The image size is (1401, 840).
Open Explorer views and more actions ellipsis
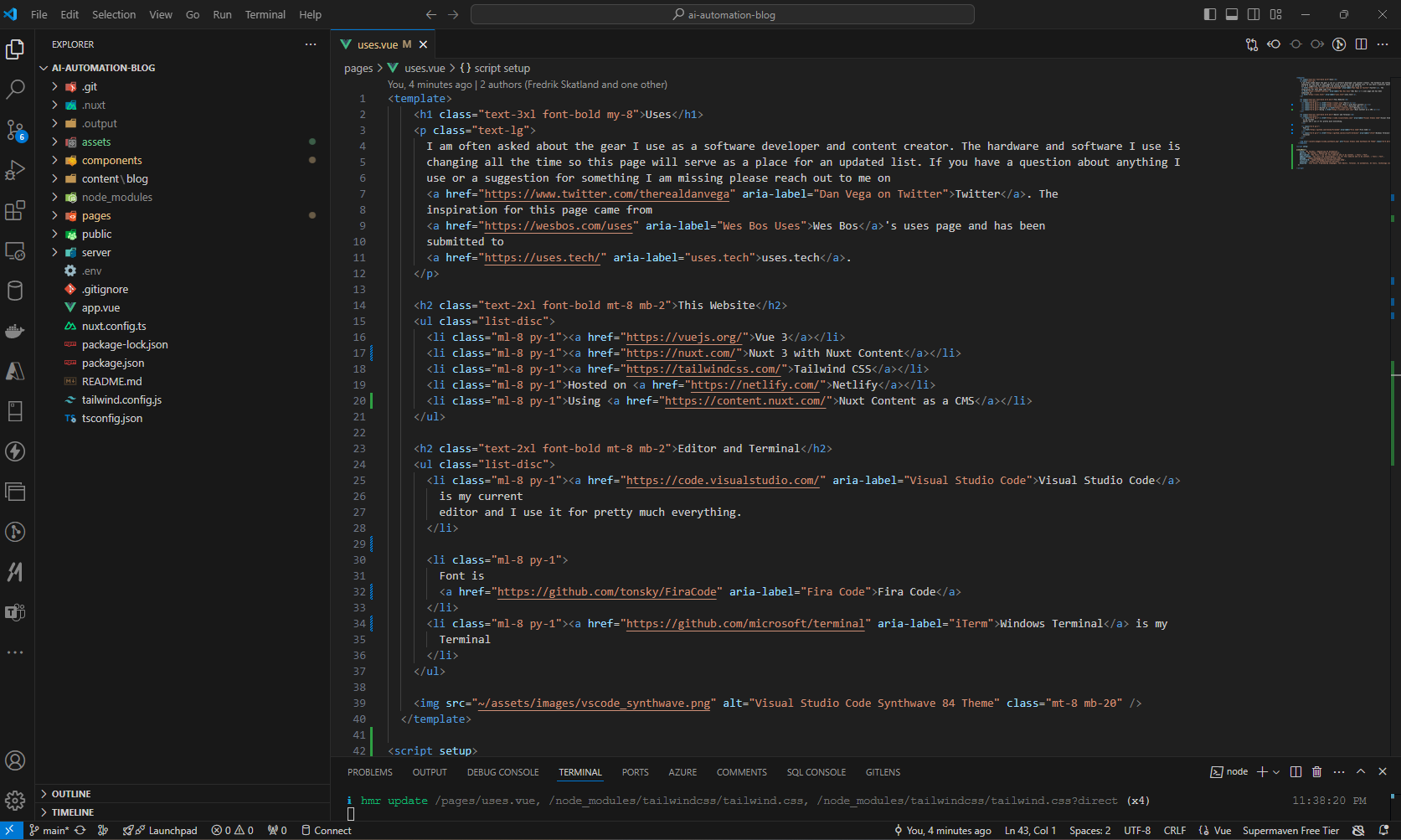point(311,44)
